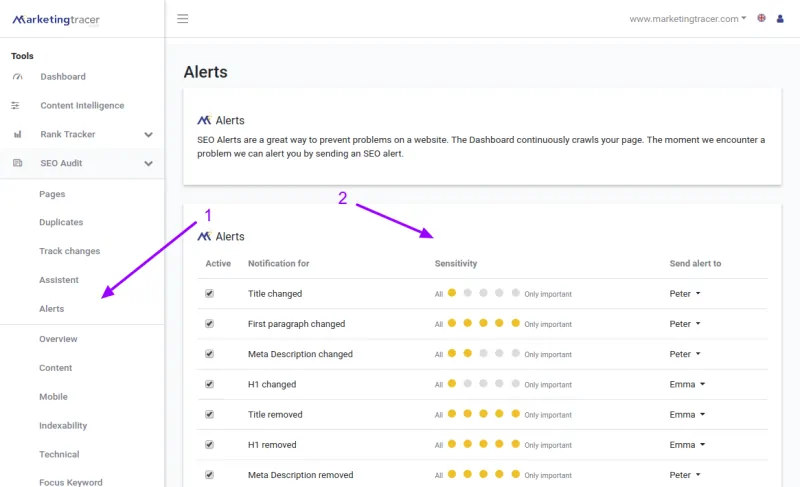
Task: Open Mobile submenu item
Action: click(x=53, y=397)
